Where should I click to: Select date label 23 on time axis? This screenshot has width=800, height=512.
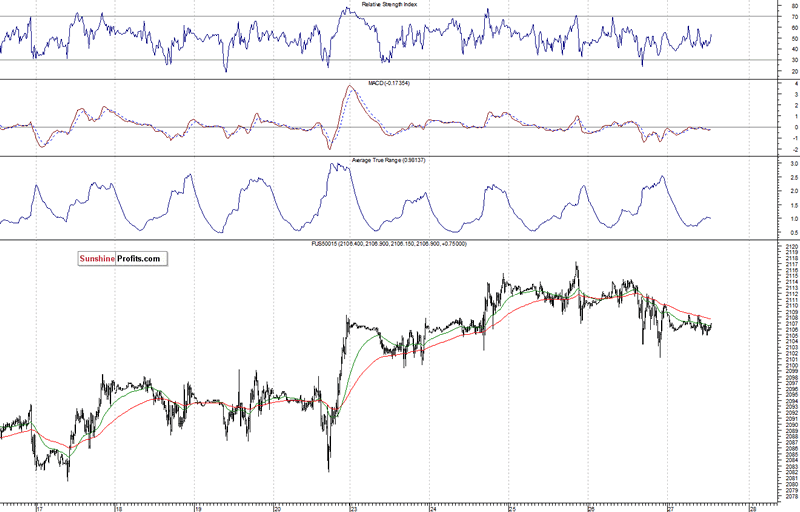pos(354,508)
